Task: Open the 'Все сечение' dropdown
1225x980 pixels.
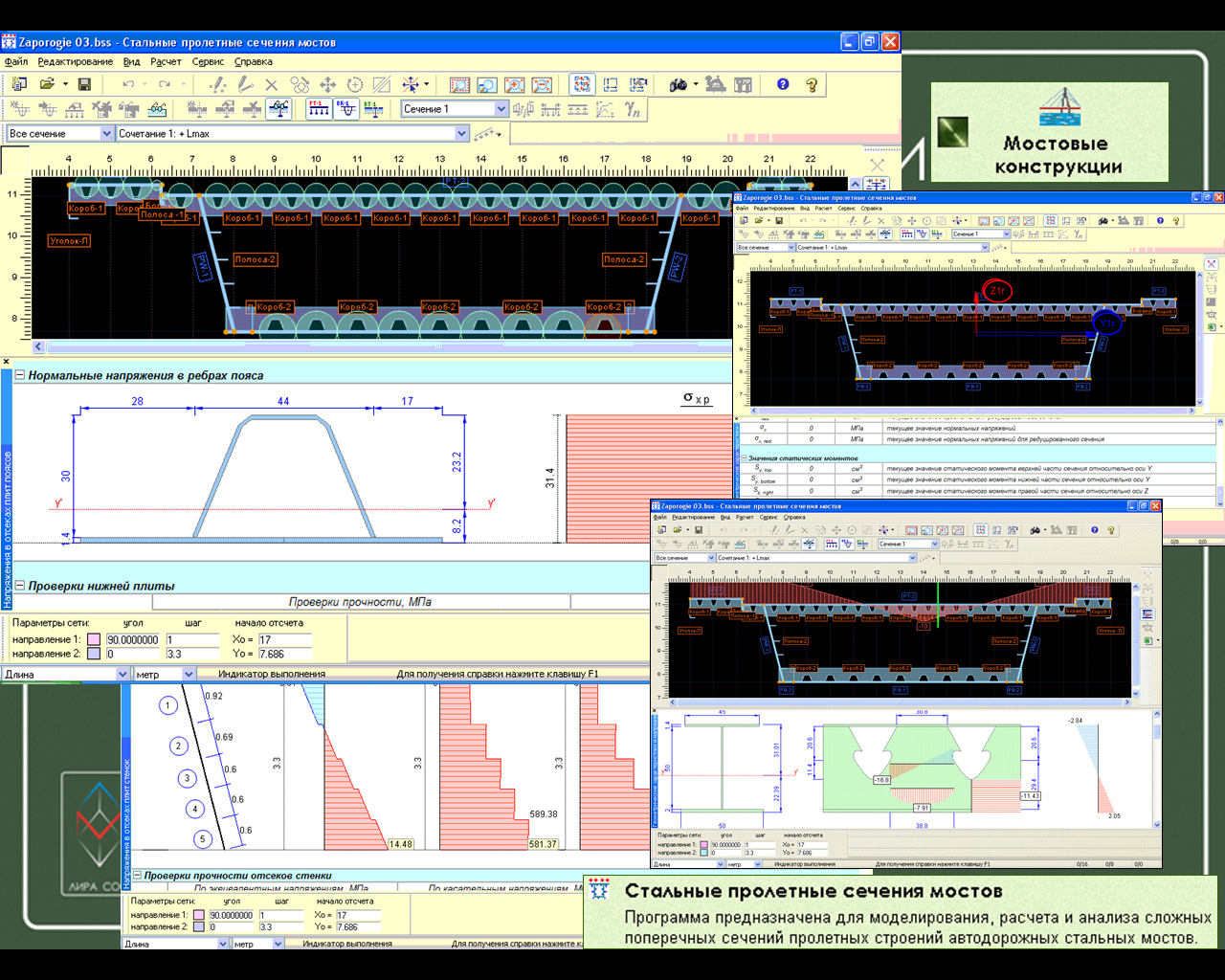Action: click(x=106, y=134)
